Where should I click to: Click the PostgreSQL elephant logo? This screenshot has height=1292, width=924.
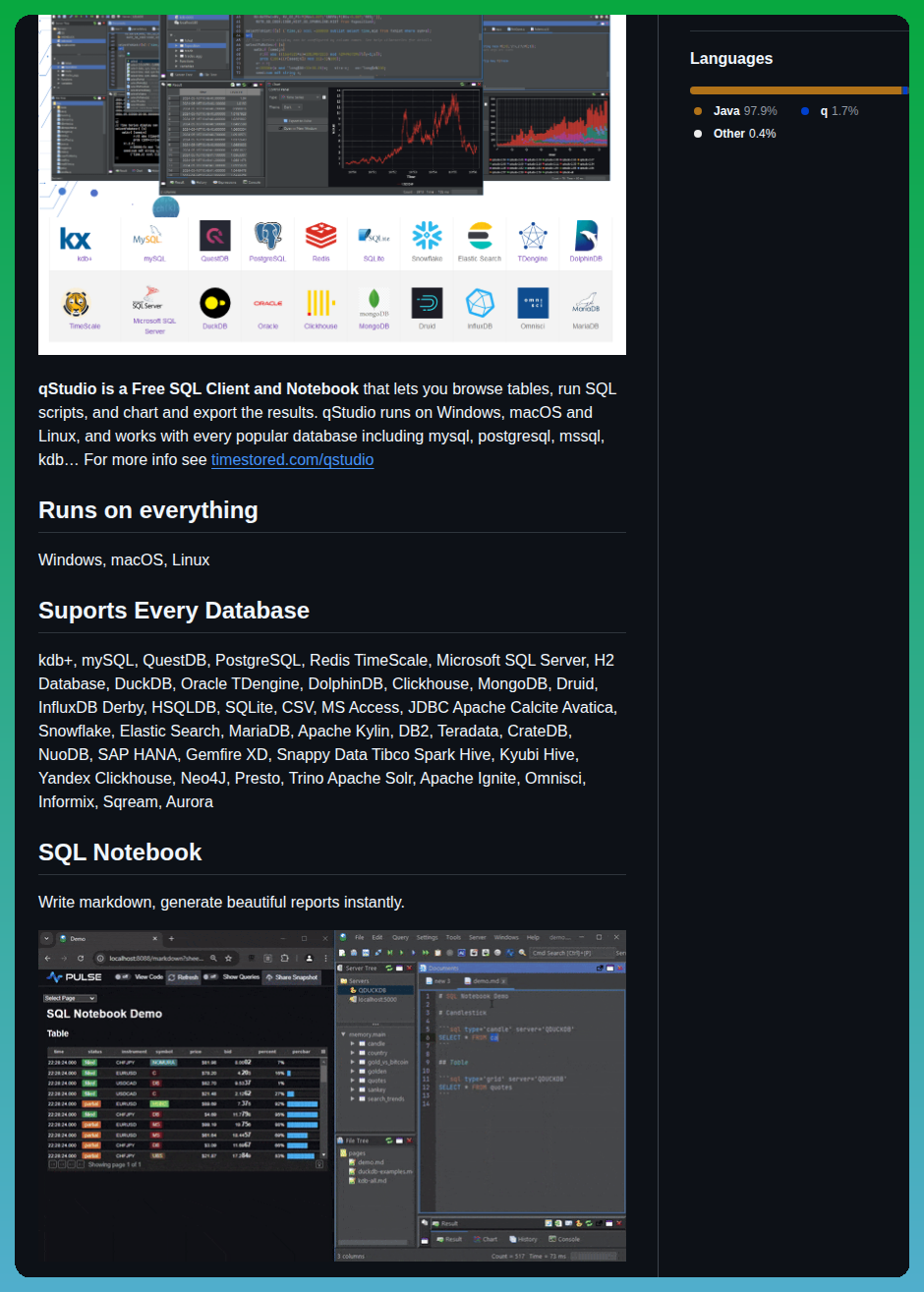(x=267, y=236)
